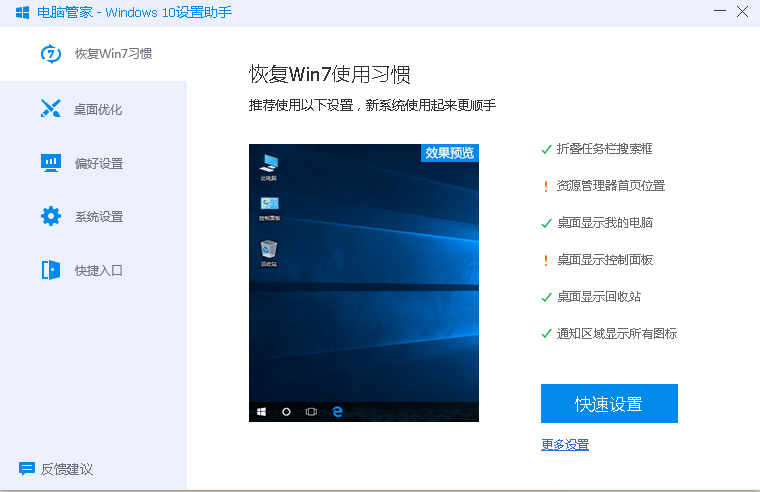Viewport: 760px width, 492px height.
Task: Click the 通知区域显示所有图标 label
Action: pyautogui.click(x=617, y=333)
